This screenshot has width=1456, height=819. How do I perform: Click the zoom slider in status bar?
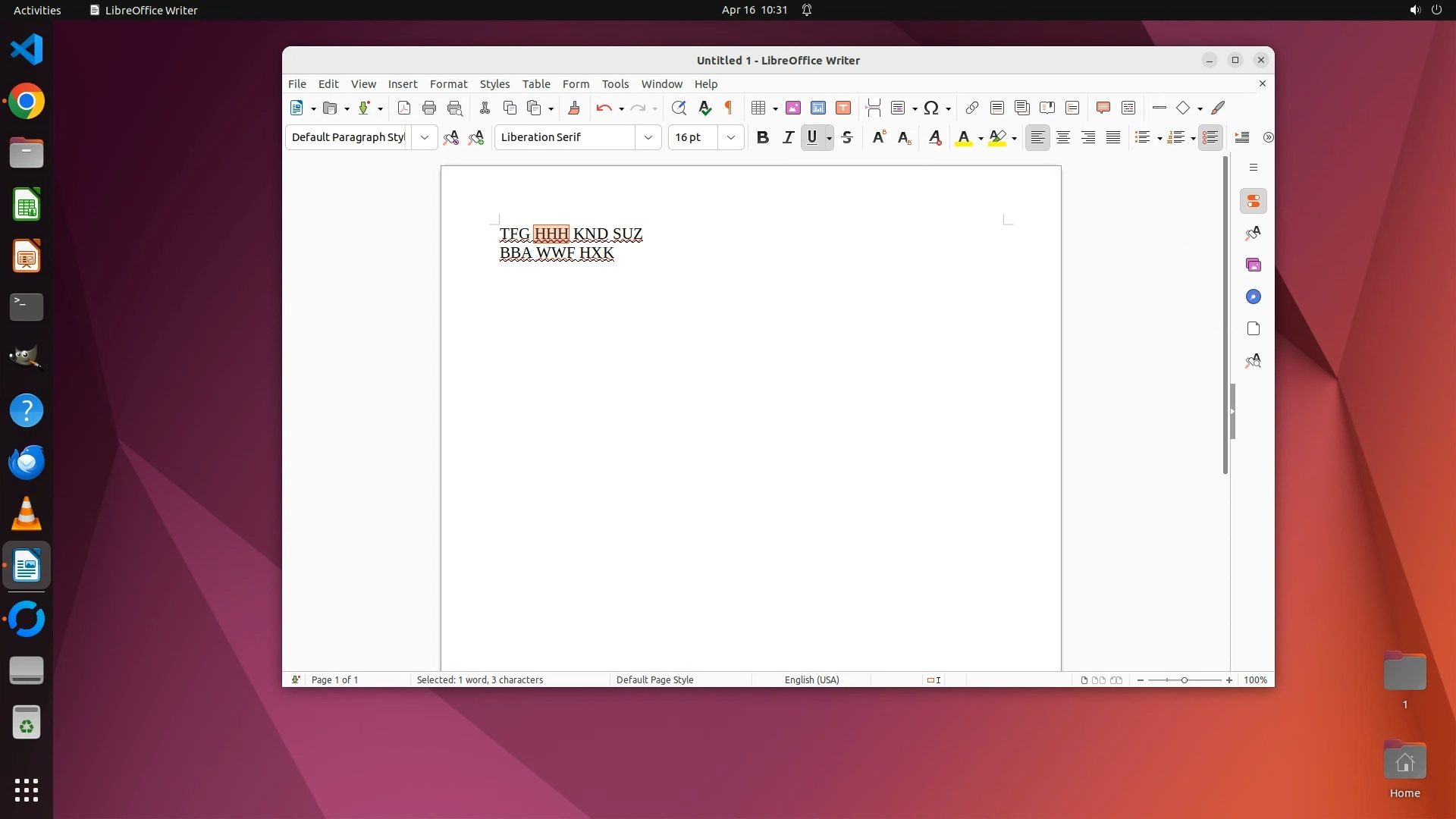coord(1185,679)
